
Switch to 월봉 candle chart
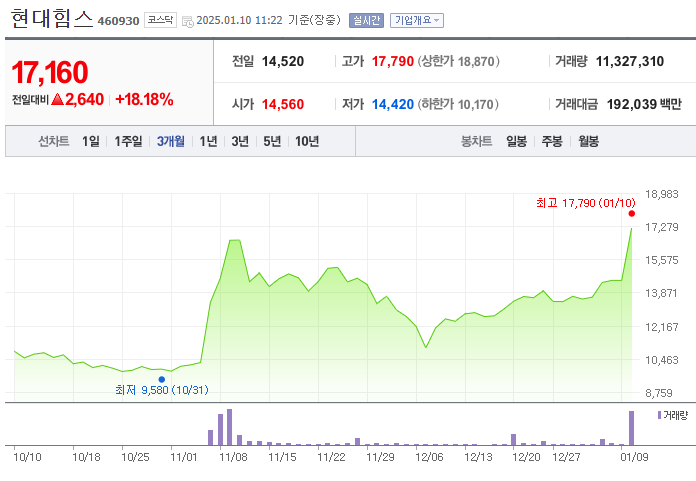point(589,141)
